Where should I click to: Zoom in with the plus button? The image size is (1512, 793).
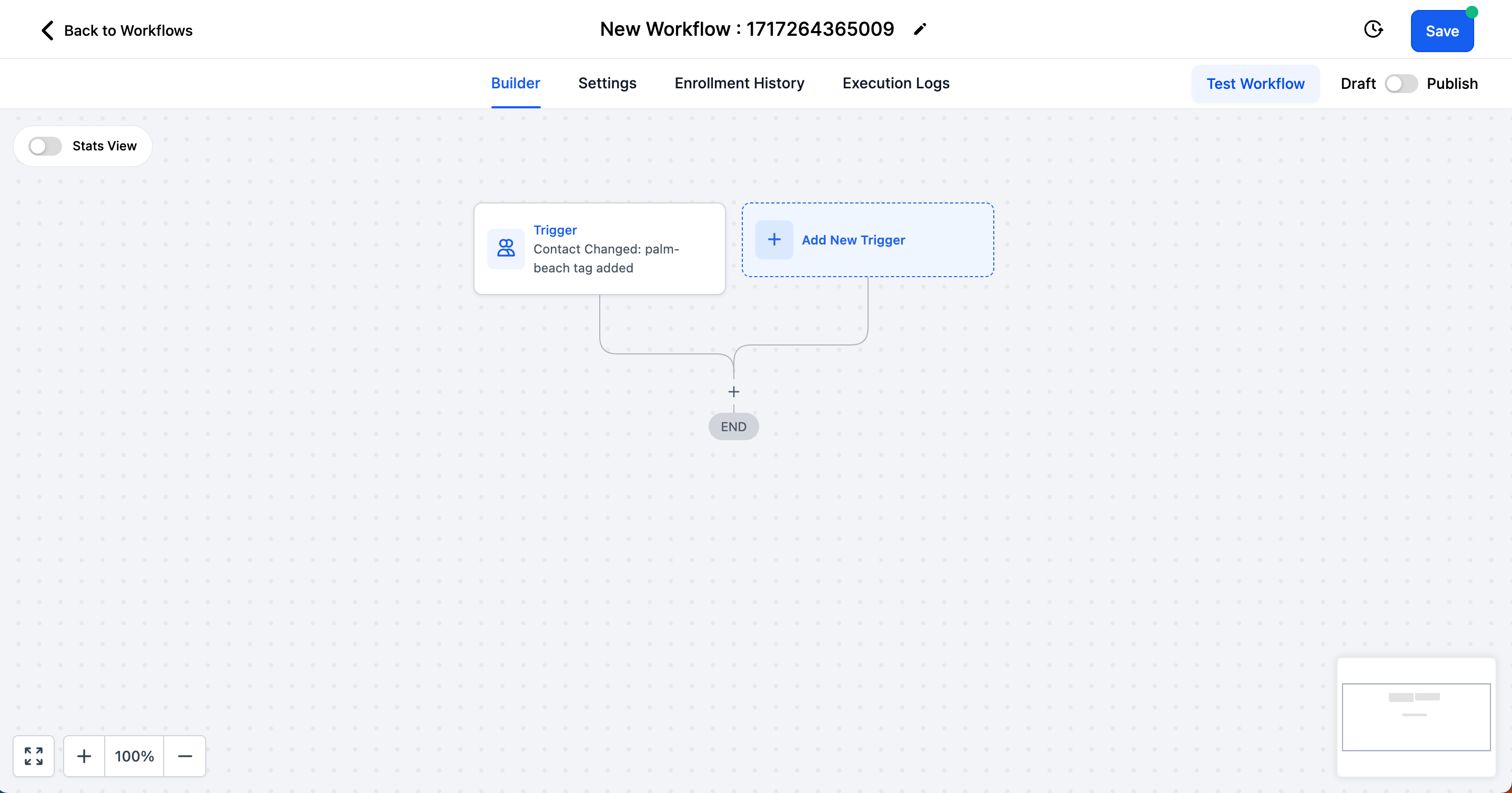click(84, 756)
